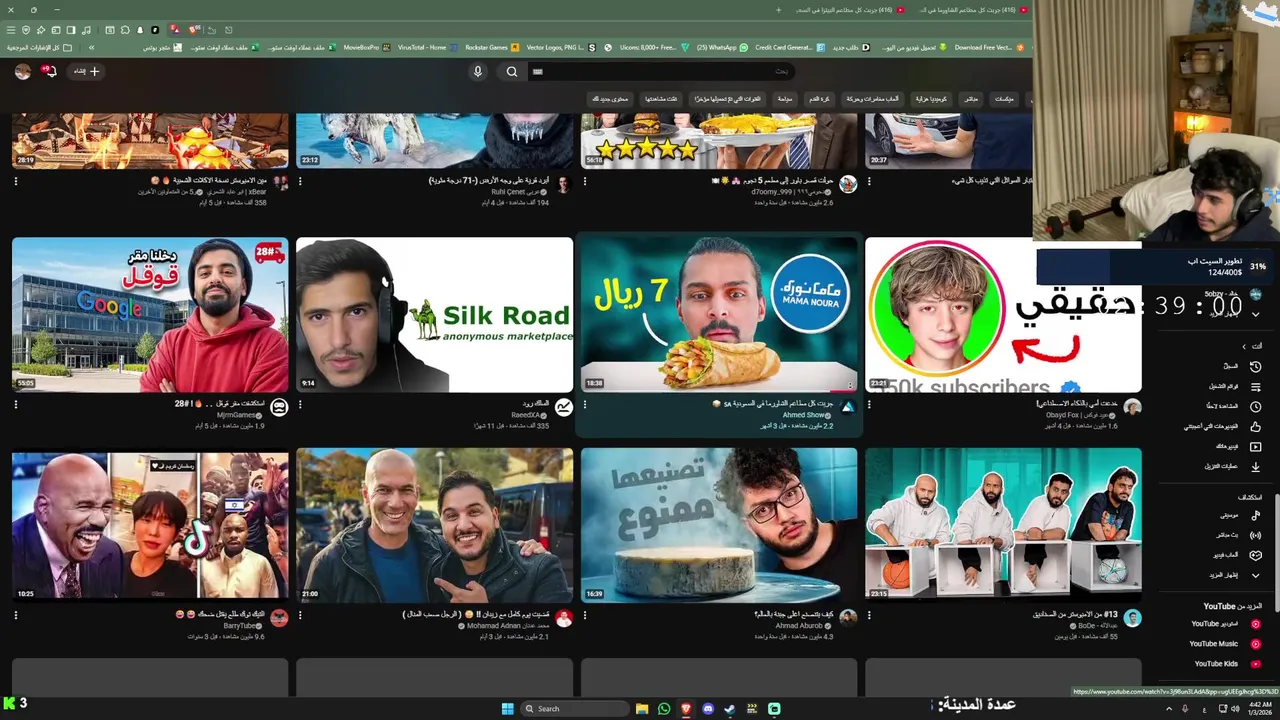Open options menu for Obayd Fox video
Screen dimensions: 1280x720
(869, 405)
